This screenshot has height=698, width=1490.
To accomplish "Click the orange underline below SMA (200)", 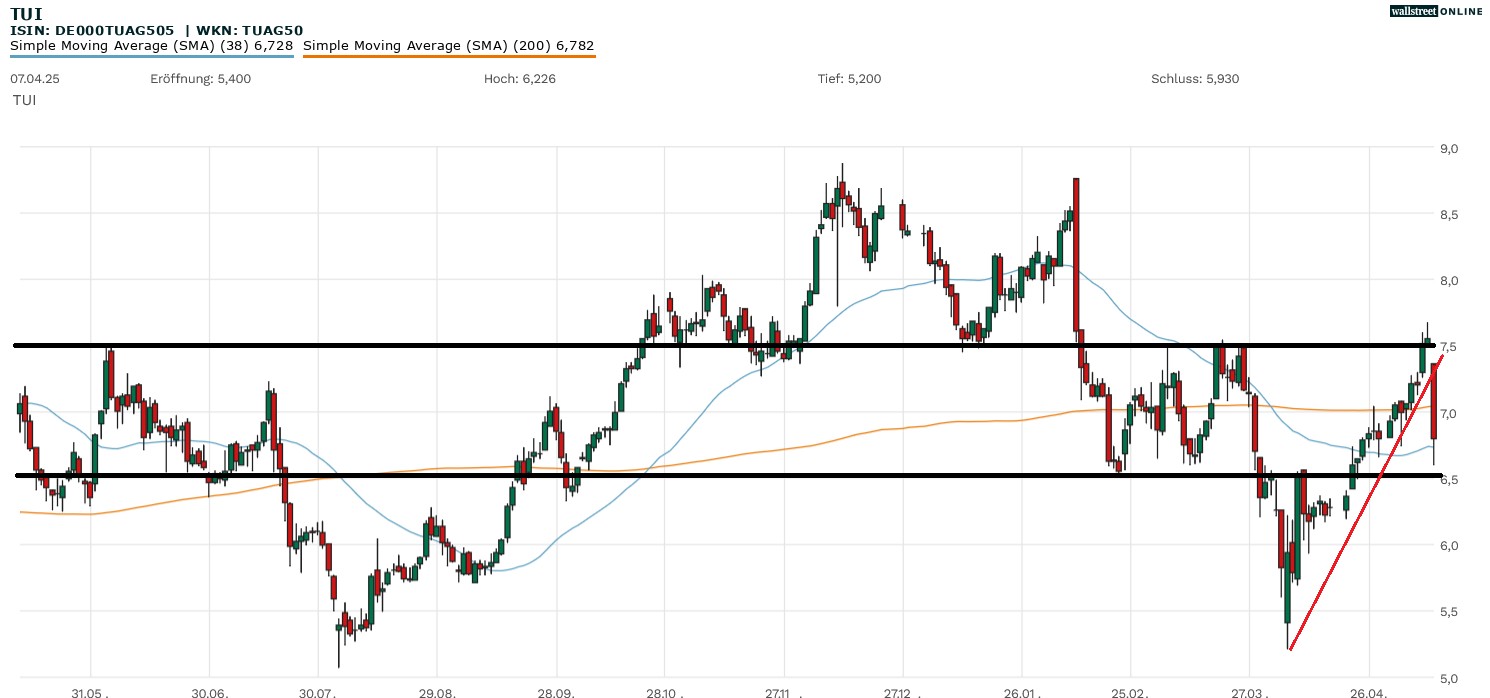I will (x=448, y=56).
